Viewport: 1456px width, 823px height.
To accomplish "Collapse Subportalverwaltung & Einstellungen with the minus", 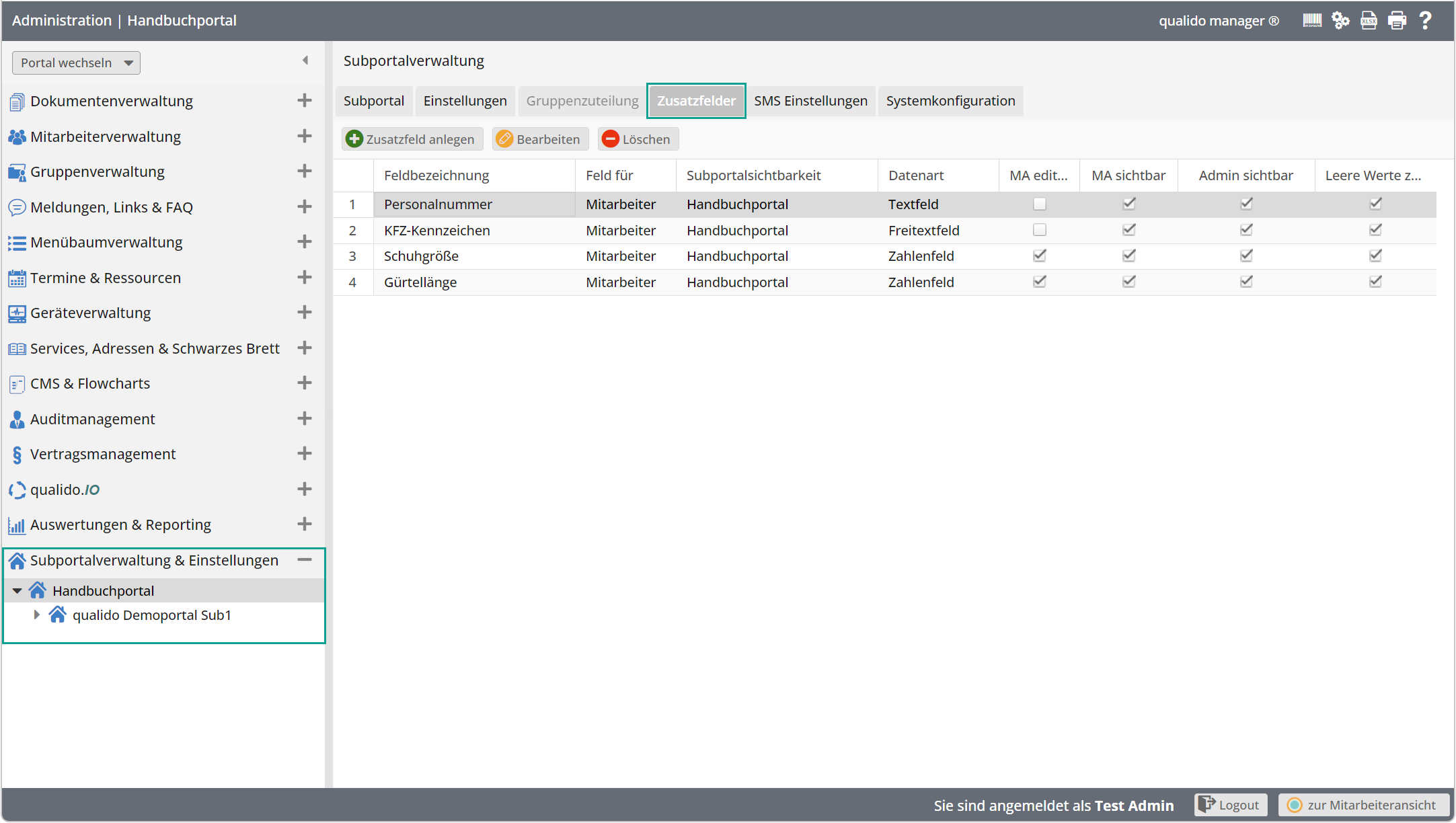I will 305,559.
